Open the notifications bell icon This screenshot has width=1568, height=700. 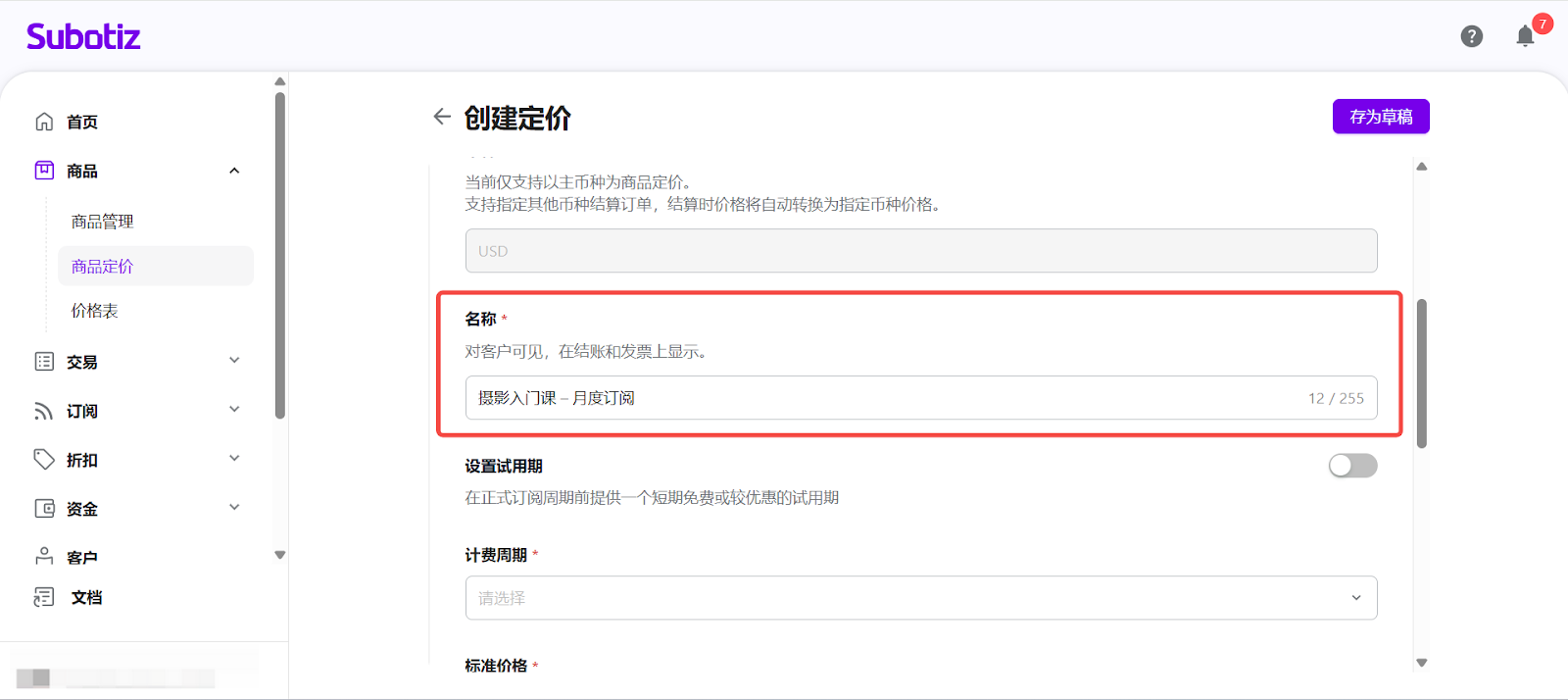pos(1525,36)
